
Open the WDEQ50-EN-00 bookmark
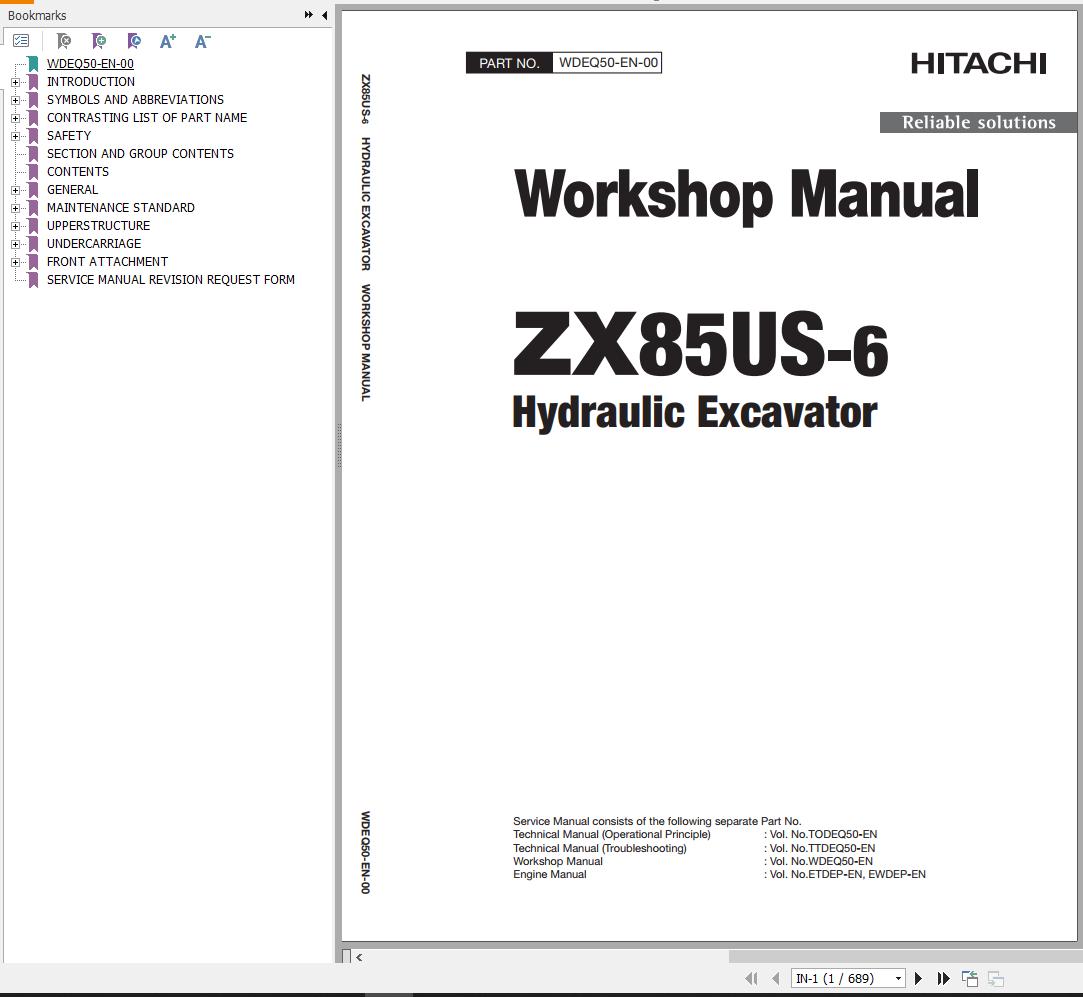point(90,64)
